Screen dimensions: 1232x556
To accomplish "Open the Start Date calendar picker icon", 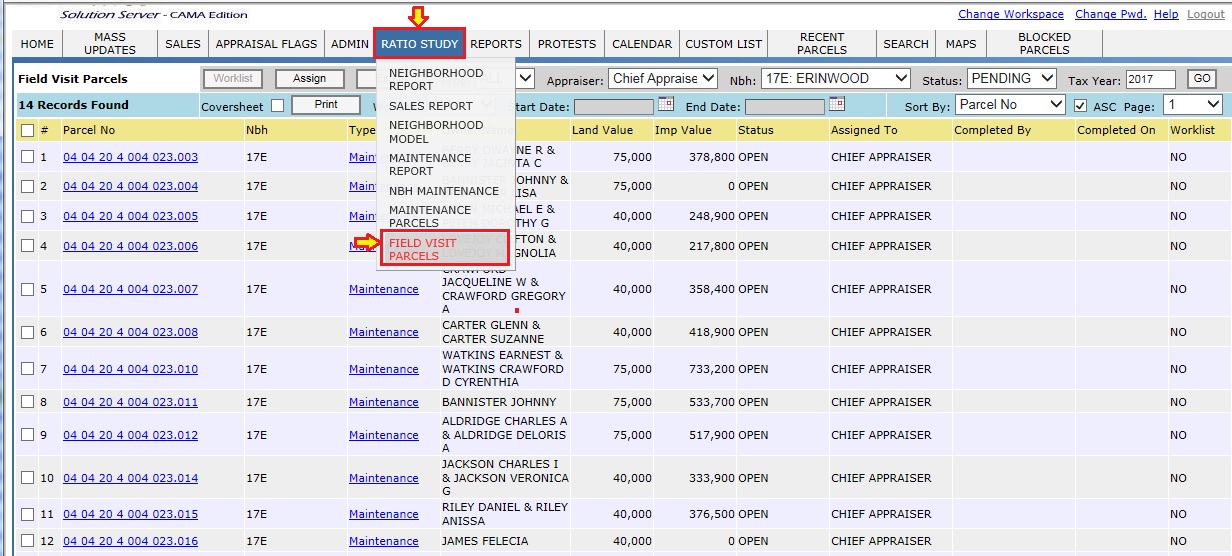I will (x=666, y=104).
